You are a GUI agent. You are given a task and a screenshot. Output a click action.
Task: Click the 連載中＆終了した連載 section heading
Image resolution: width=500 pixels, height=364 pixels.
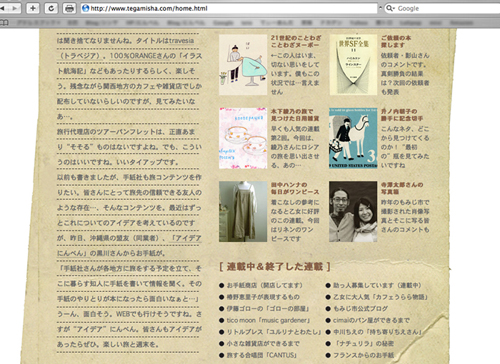275,267
